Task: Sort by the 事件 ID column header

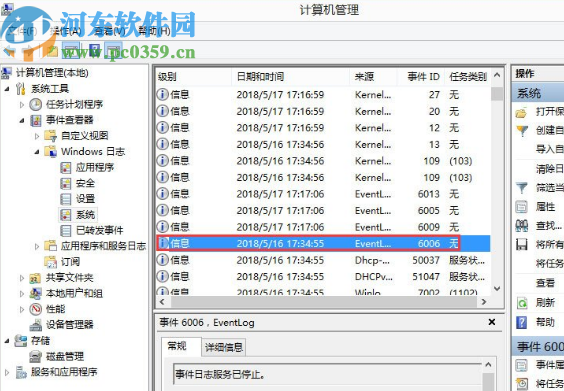Action: click(x=421, y=77)
